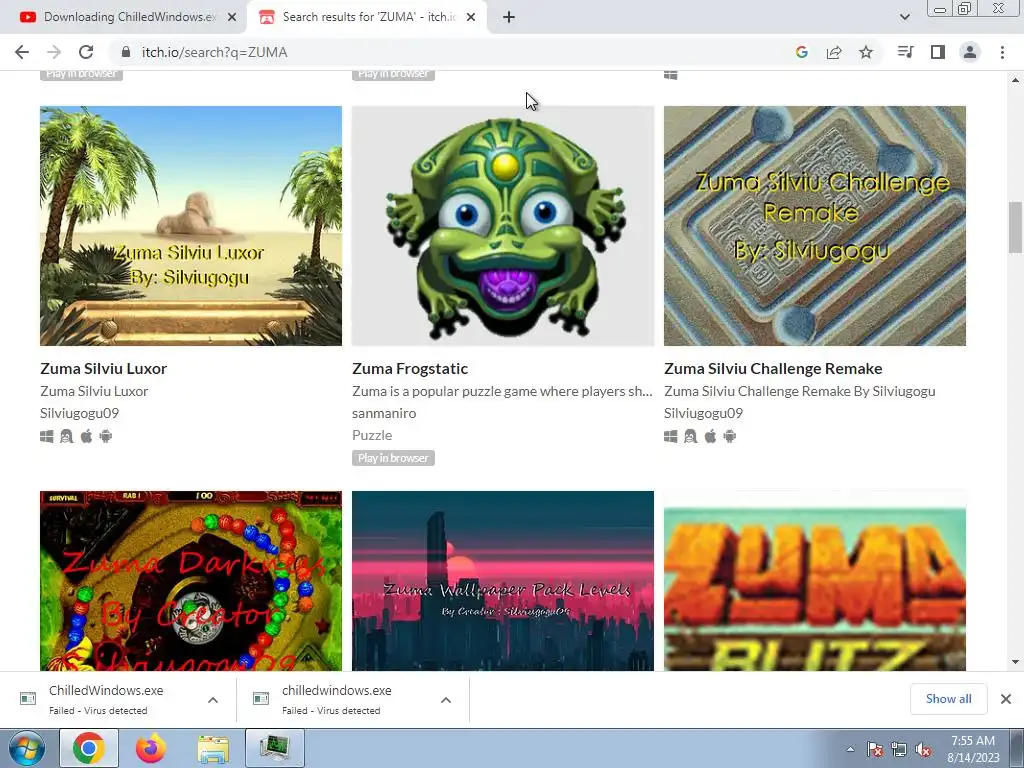
Task: Click the Windows icon under Zuma Silviu Luxor
Action: point(46,436)
